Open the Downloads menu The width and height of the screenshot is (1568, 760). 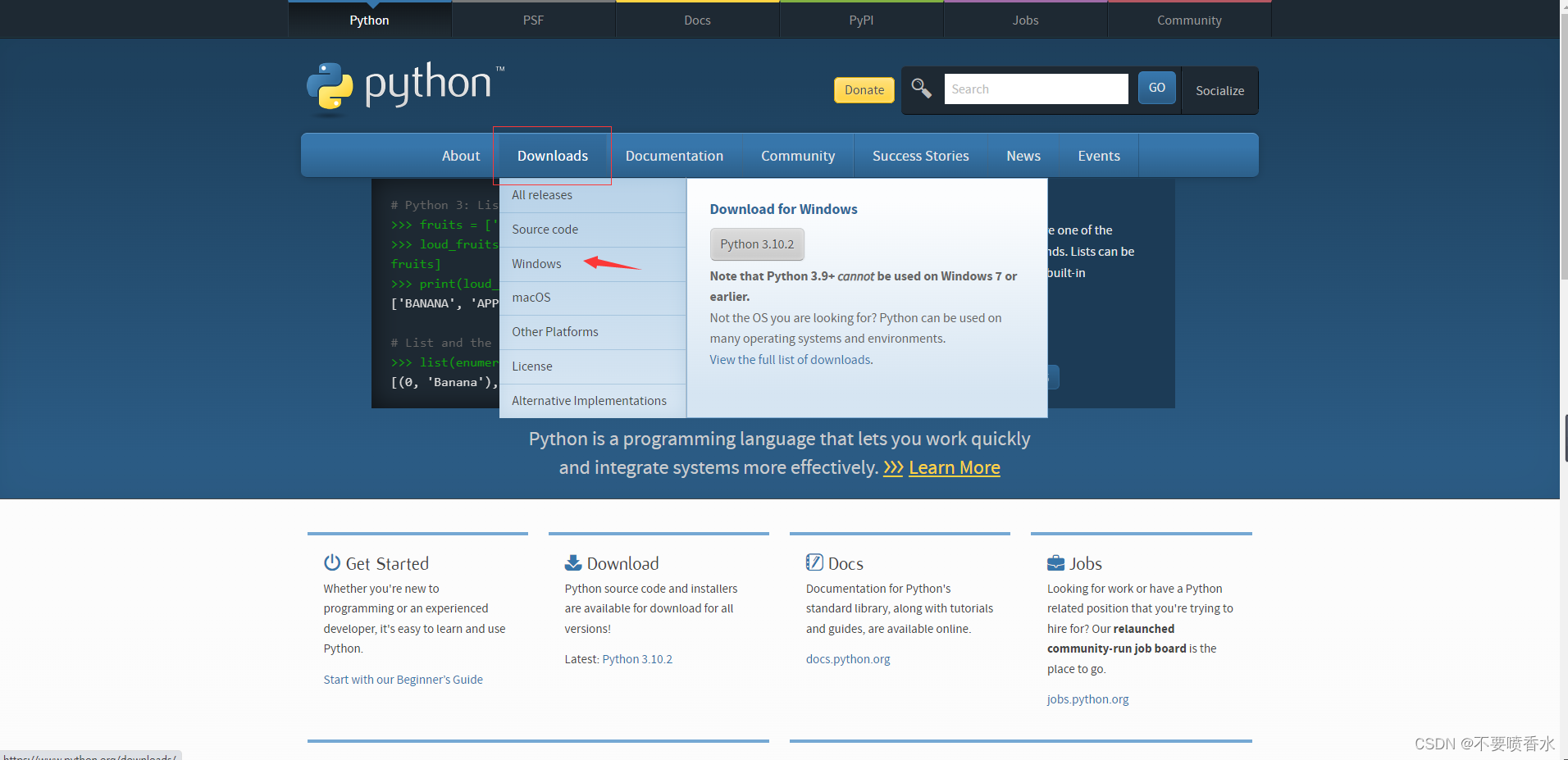[552, 155]
